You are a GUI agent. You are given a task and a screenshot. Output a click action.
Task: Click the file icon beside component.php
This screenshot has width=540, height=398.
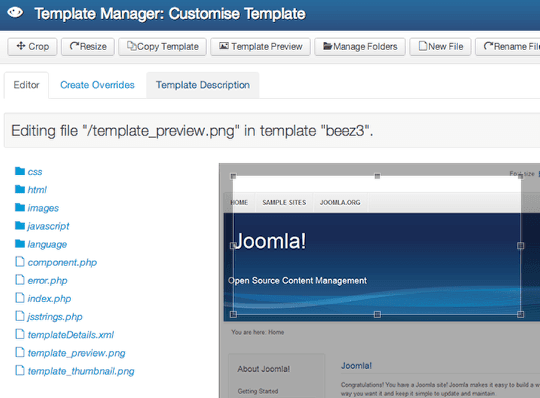(x=20, y=262)
